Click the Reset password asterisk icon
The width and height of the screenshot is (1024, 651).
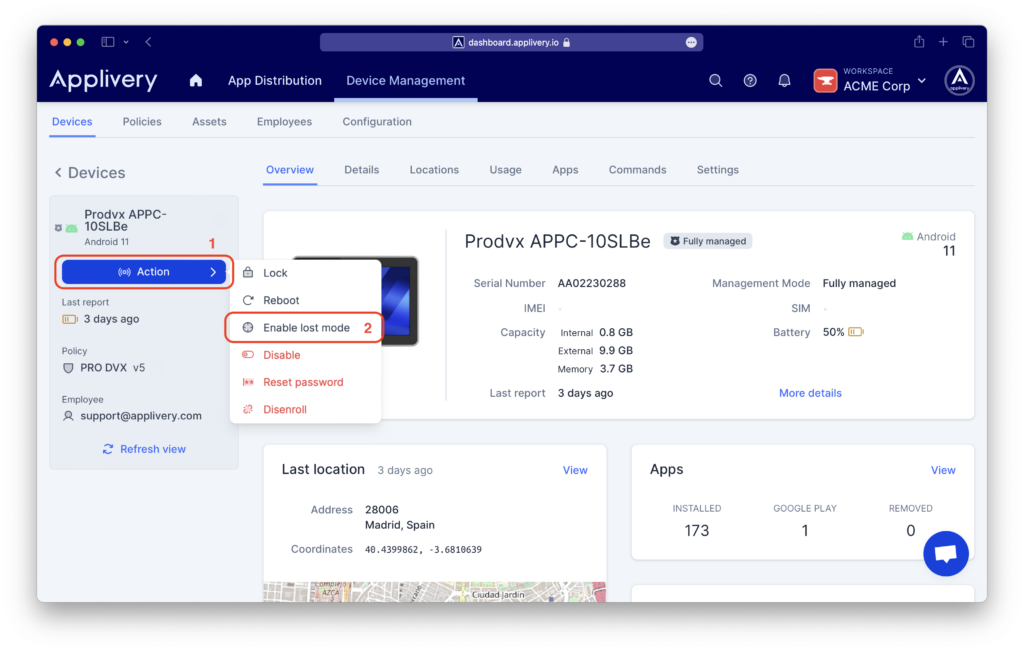[248, 382]
